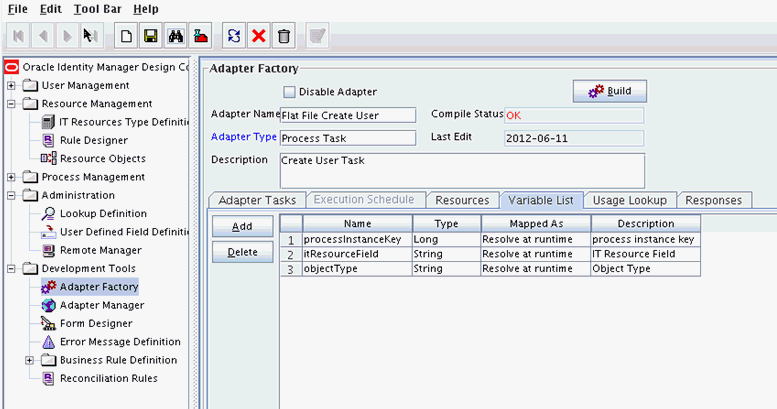Click the Error Message Definition warning icon
Screen dimensions: 777x409
coord(49,342)
